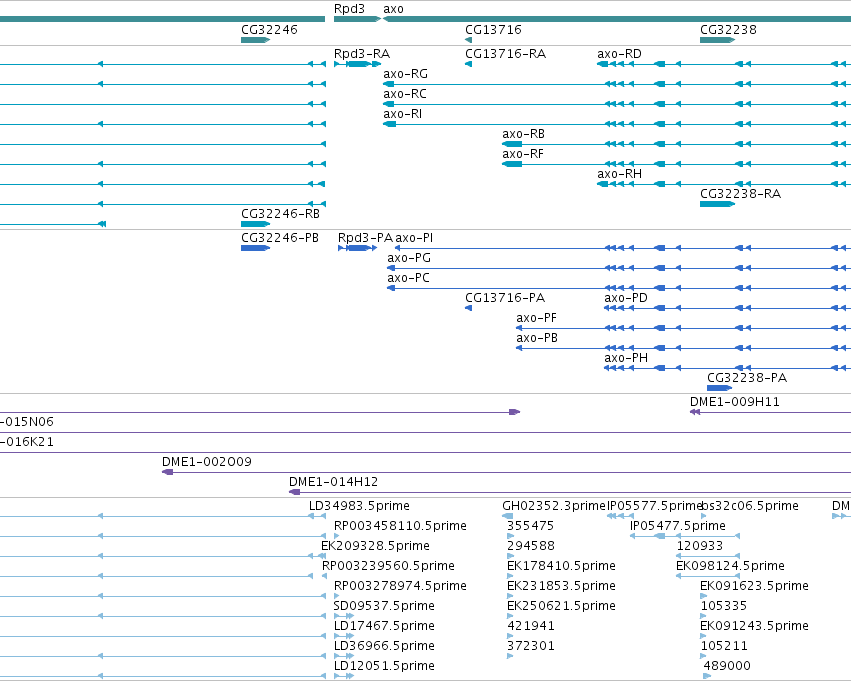Click transcript axo-RF label
The image size is (851, 681).
[523, 154]
